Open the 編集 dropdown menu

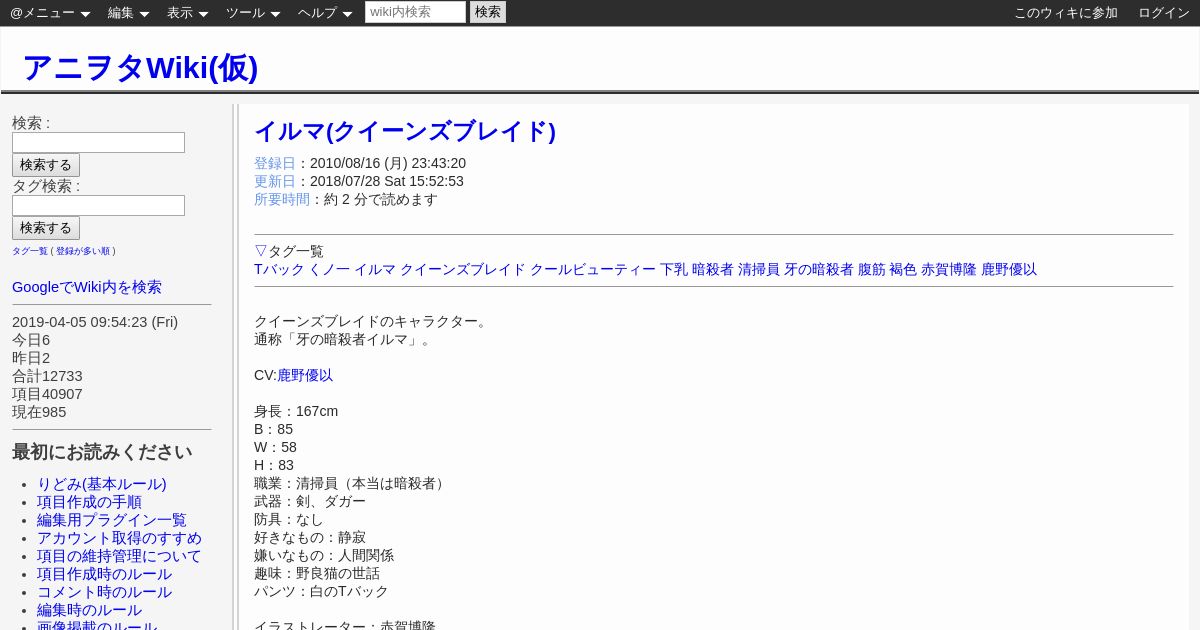pos(128,13)
